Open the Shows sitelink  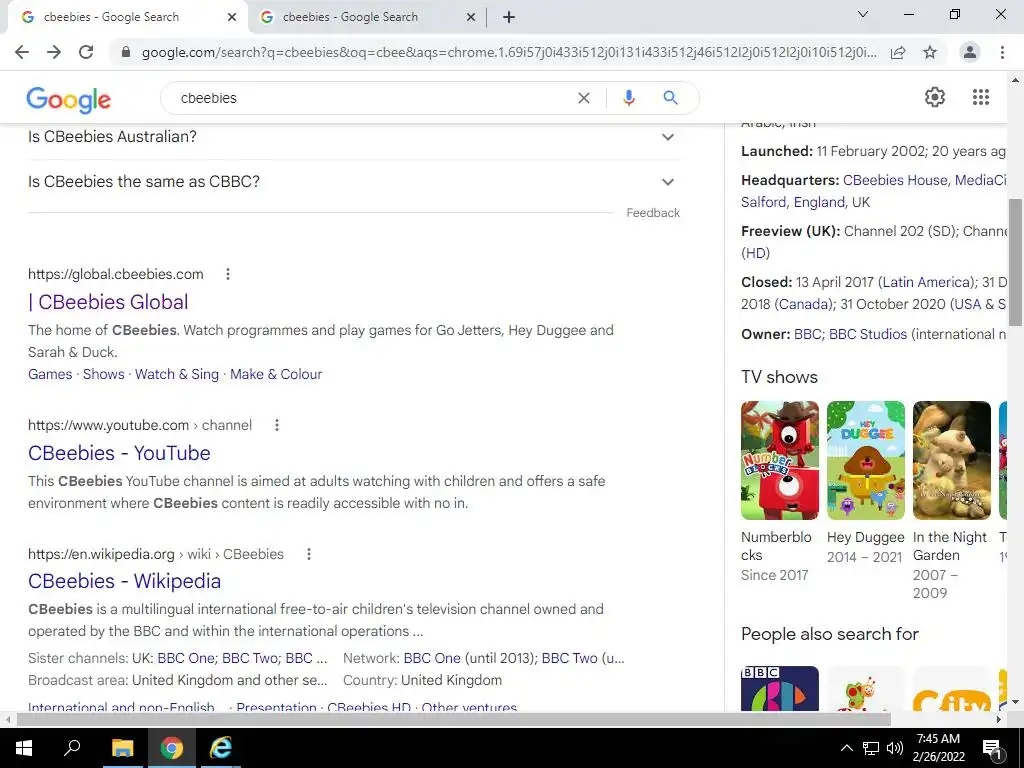click(x=103, y=374)
